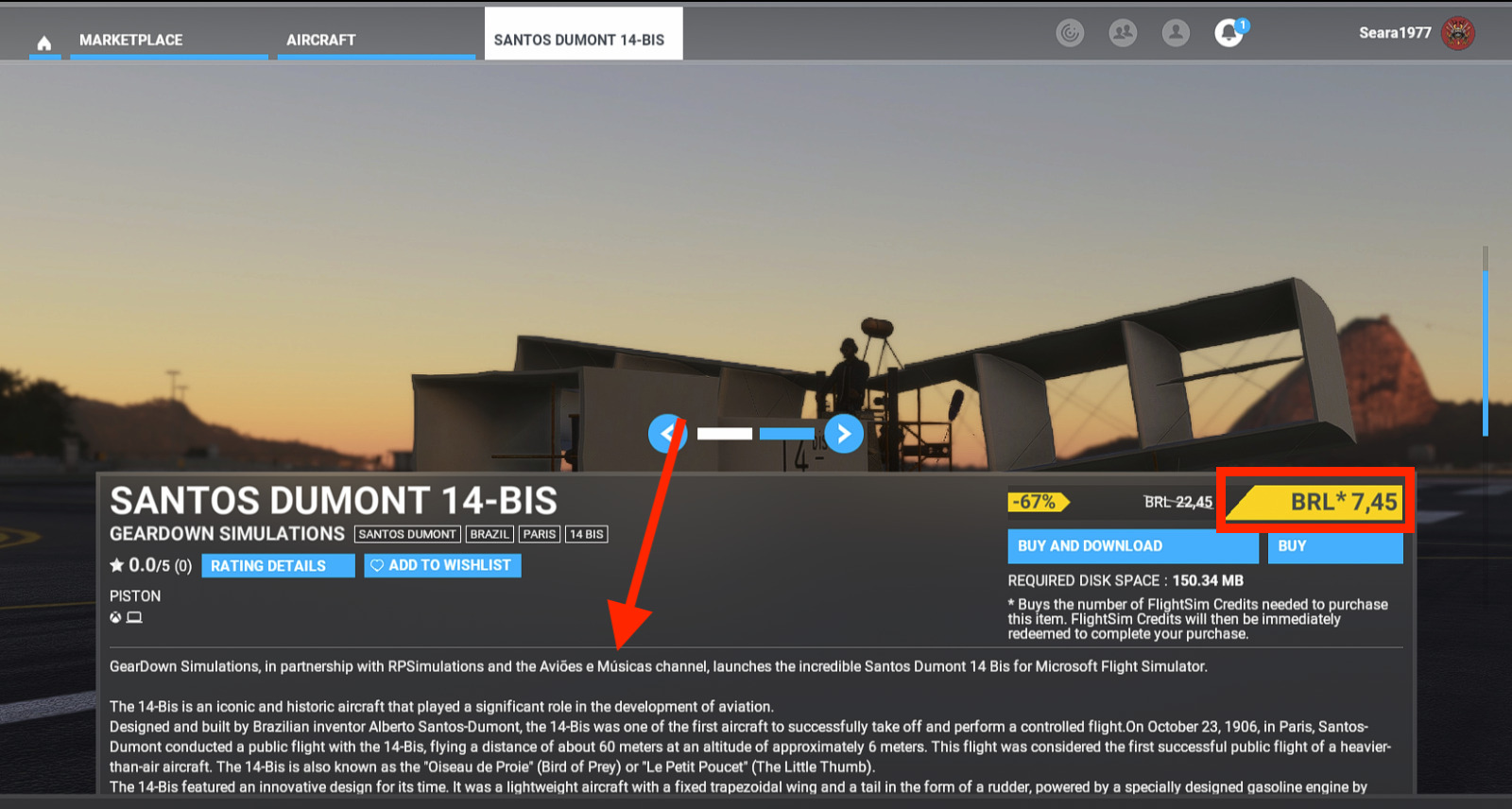Viewport: 1512px width, 809px height.
Task: Click the Seara1977 username
Action: pyautogui.click(x=1395, y=33)
